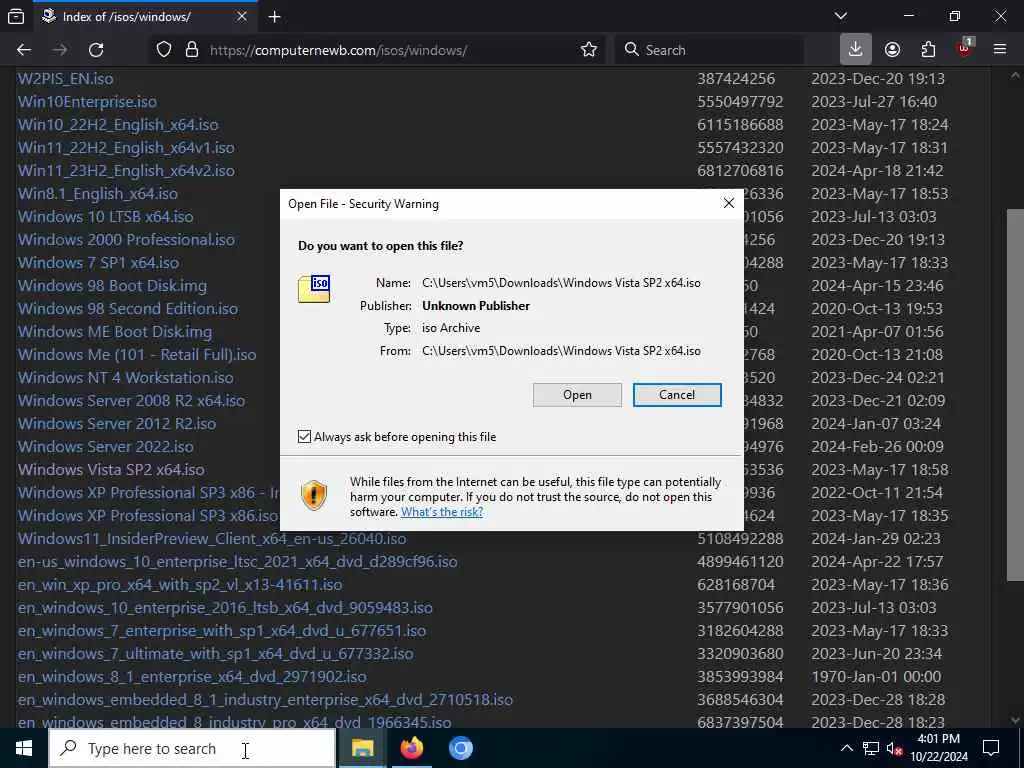
Task: Open the Windows Start menu
Action: click(x=24, y=748)
